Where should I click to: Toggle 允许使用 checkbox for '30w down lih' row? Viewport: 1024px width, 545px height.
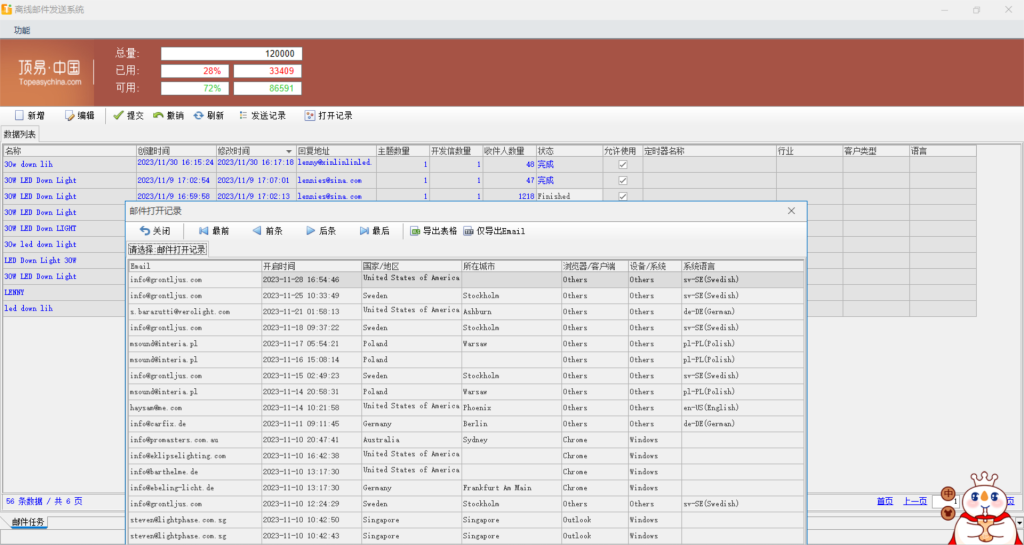[x=622, y=164]
